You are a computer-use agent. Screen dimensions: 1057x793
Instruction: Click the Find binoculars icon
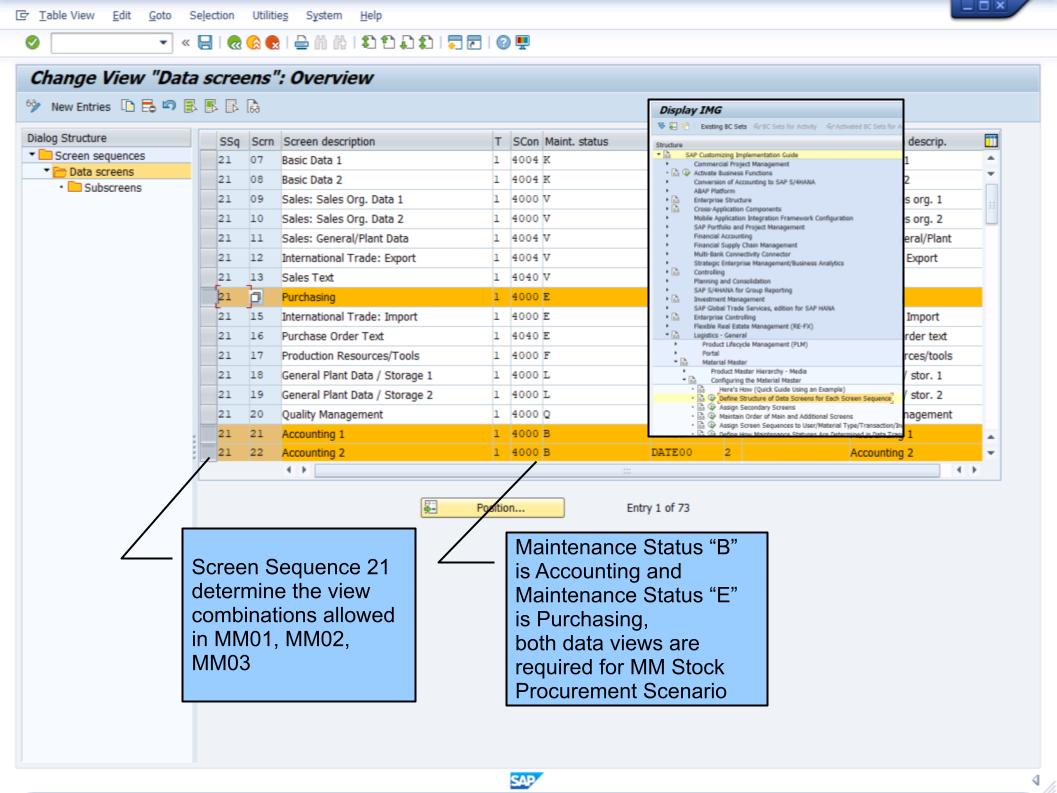[321, 42]
